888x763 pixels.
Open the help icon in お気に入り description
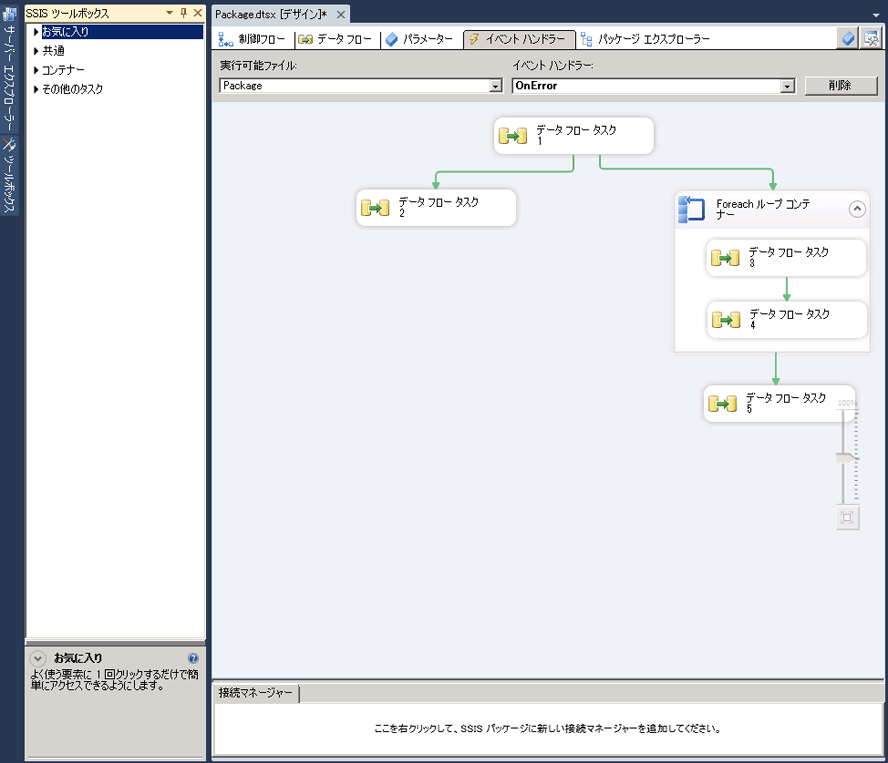click(x=193, y=658)
